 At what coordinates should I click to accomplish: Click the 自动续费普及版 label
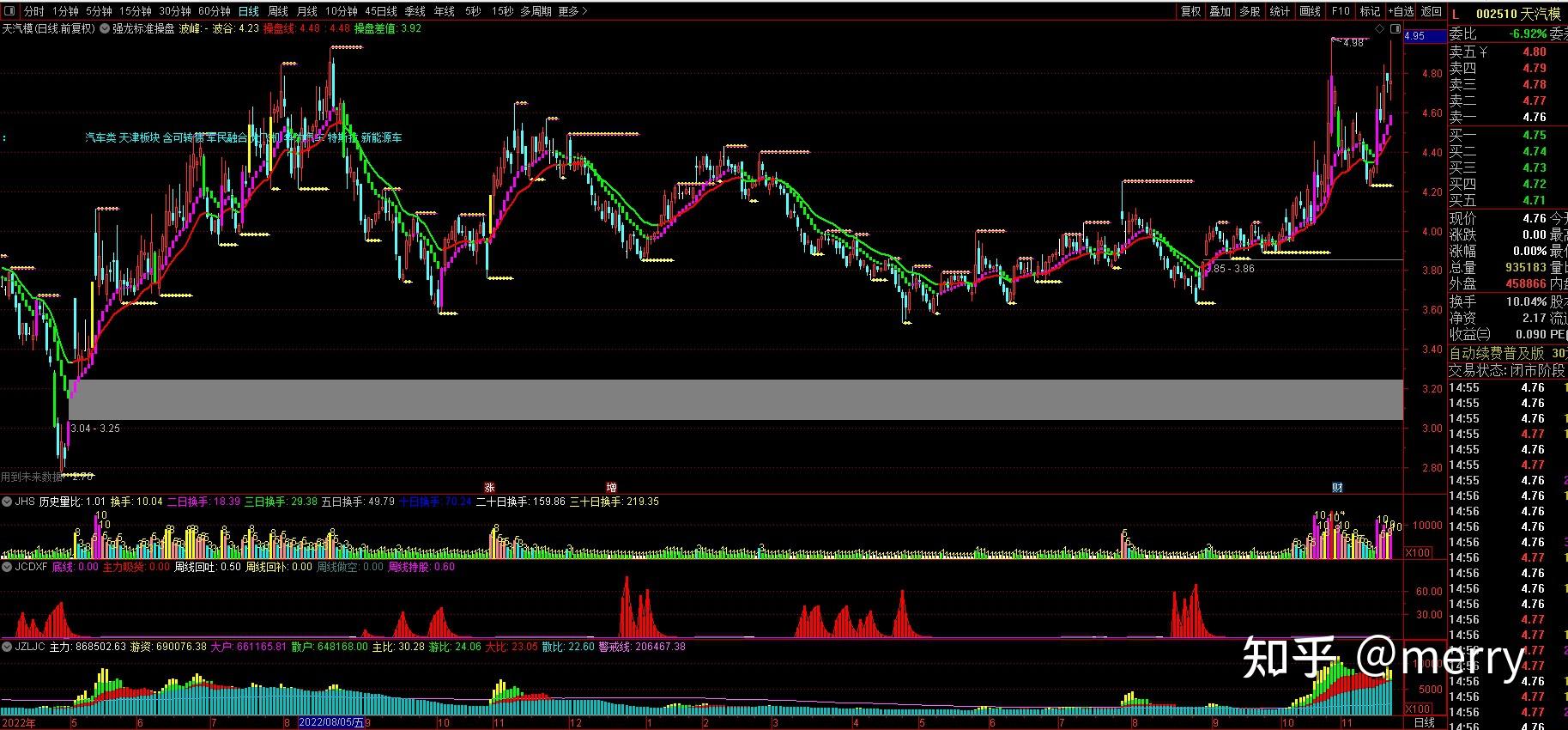click(1496, 353)
